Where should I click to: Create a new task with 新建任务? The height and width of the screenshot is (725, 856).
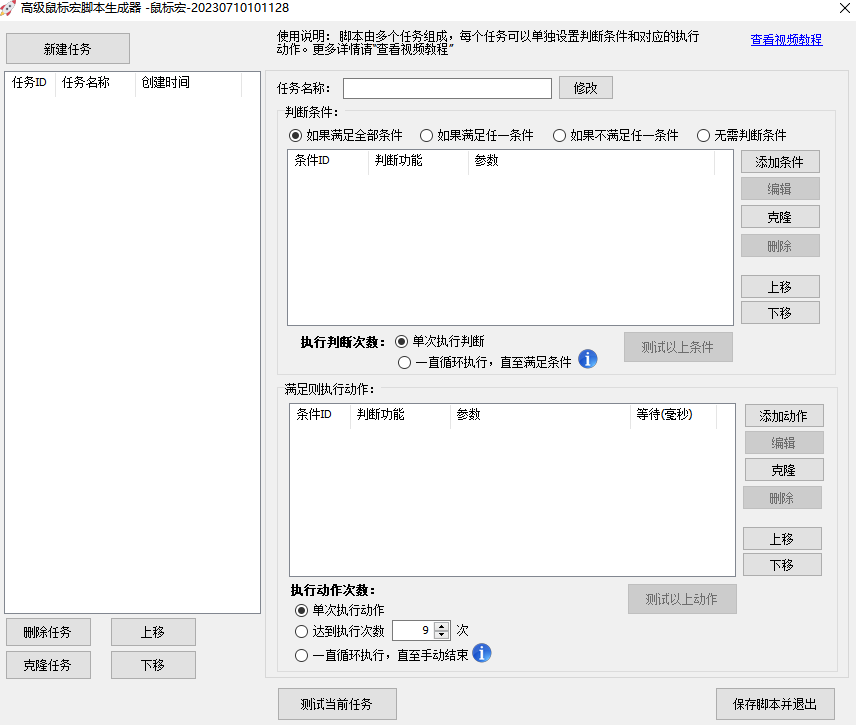point(67,48)
